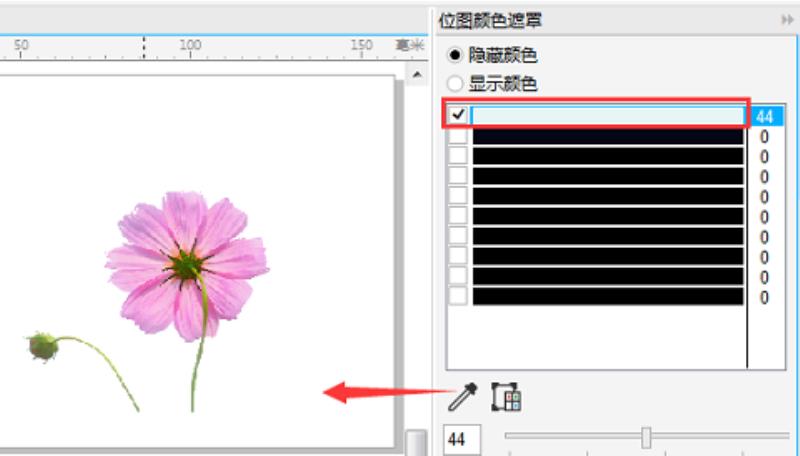The width and height of the screenshot is (800, 456).
Task: Check the second color row checkbox
Action: tap(458, 136)
